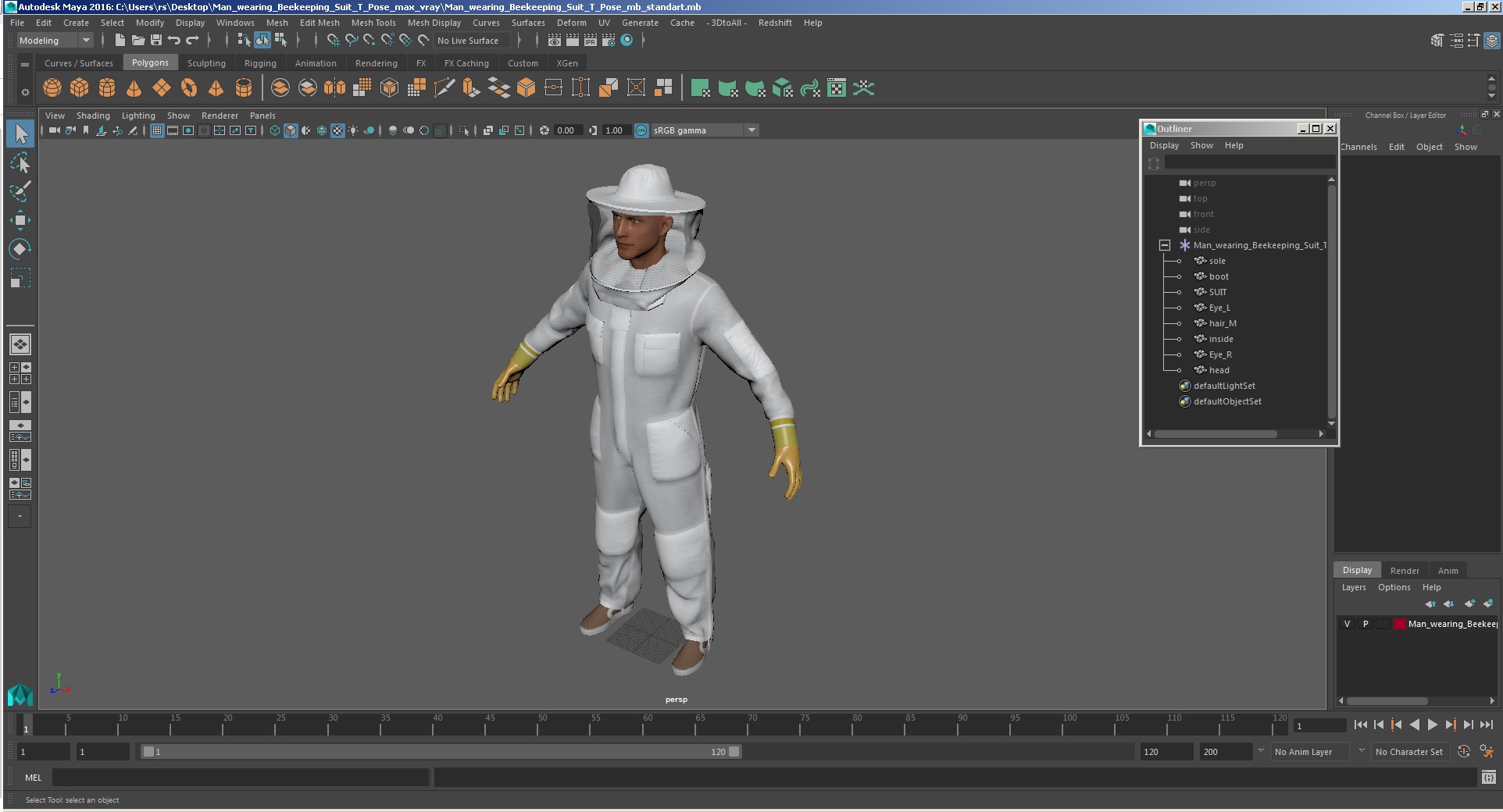Viewport: 1503px width, 812px height.
Task: Open the Script Editor icon
Action: coord(1488,777)
